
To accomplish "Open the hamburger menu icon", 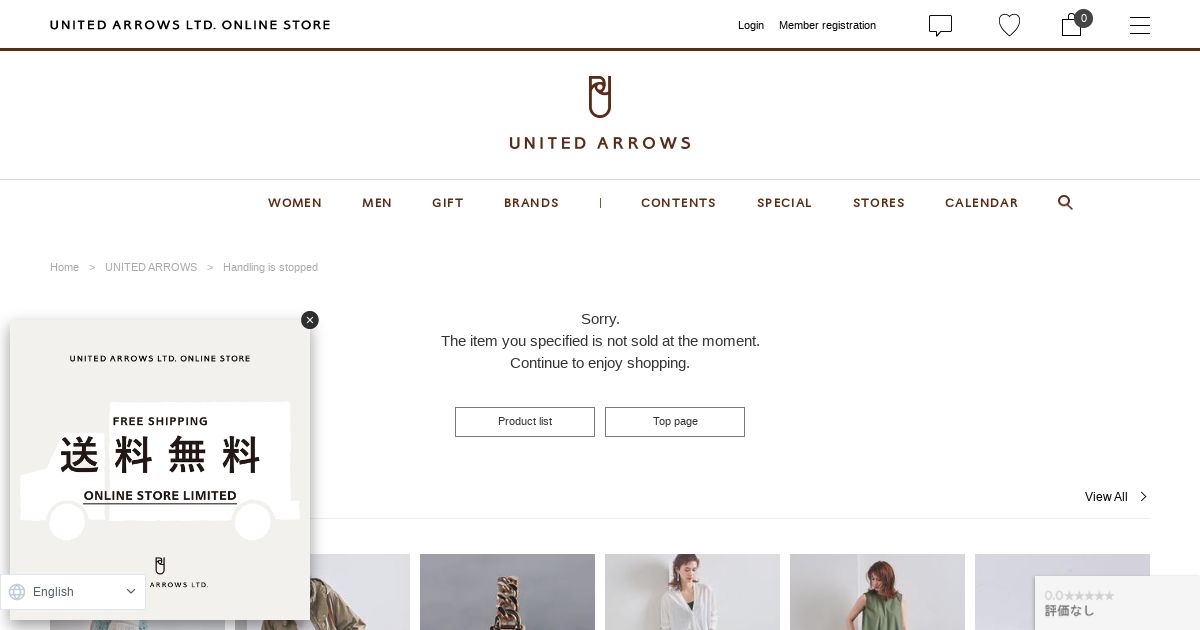I will [1140, 25].
